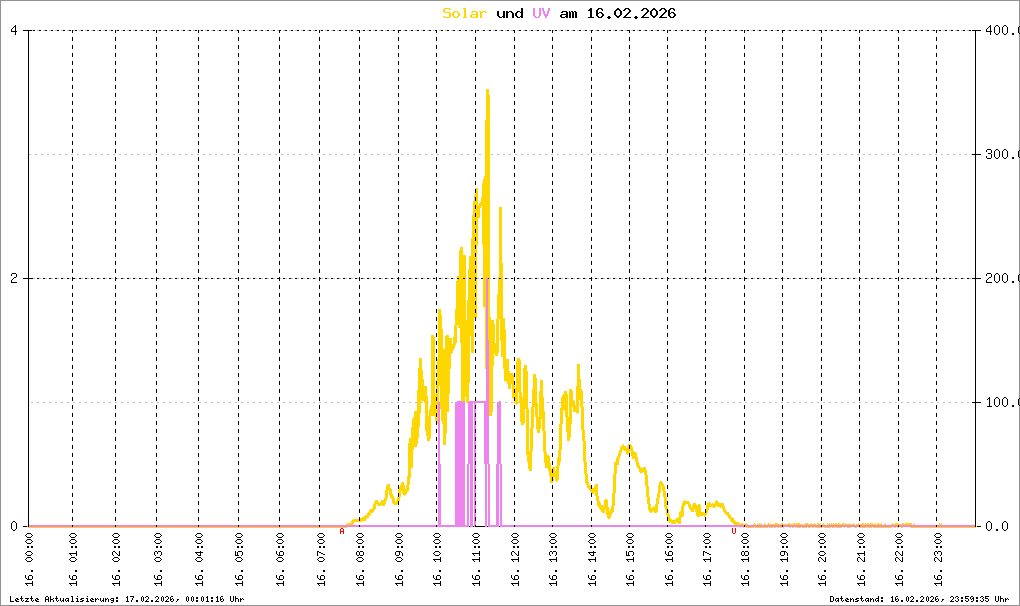Select the 16. 12:00 time axis label
This screenshot has height=606, width=1020.
point(514,560)
